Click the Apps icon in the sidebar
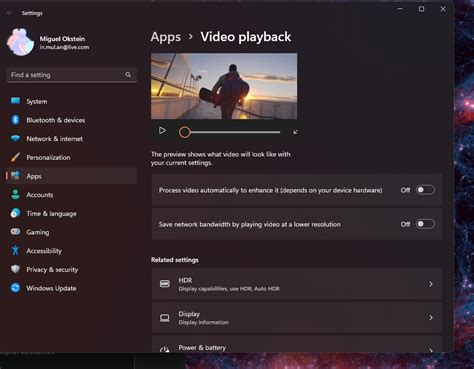Image resolution: width=474 pixels, height=369 pixels. 15,176
